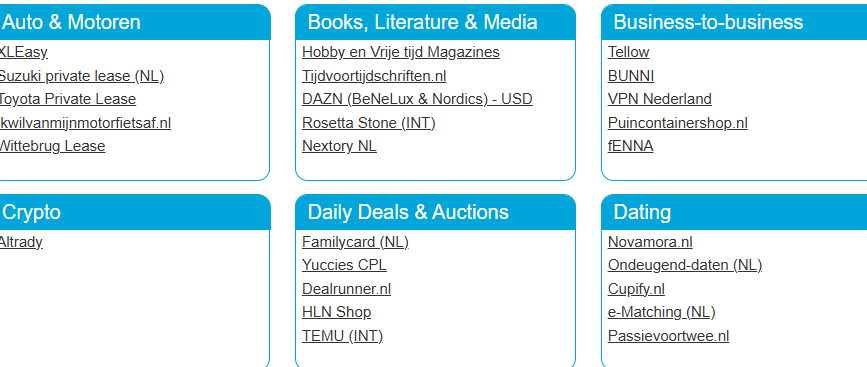
Task: Open the Dealrunner.nl link
Action: point(346,289)
